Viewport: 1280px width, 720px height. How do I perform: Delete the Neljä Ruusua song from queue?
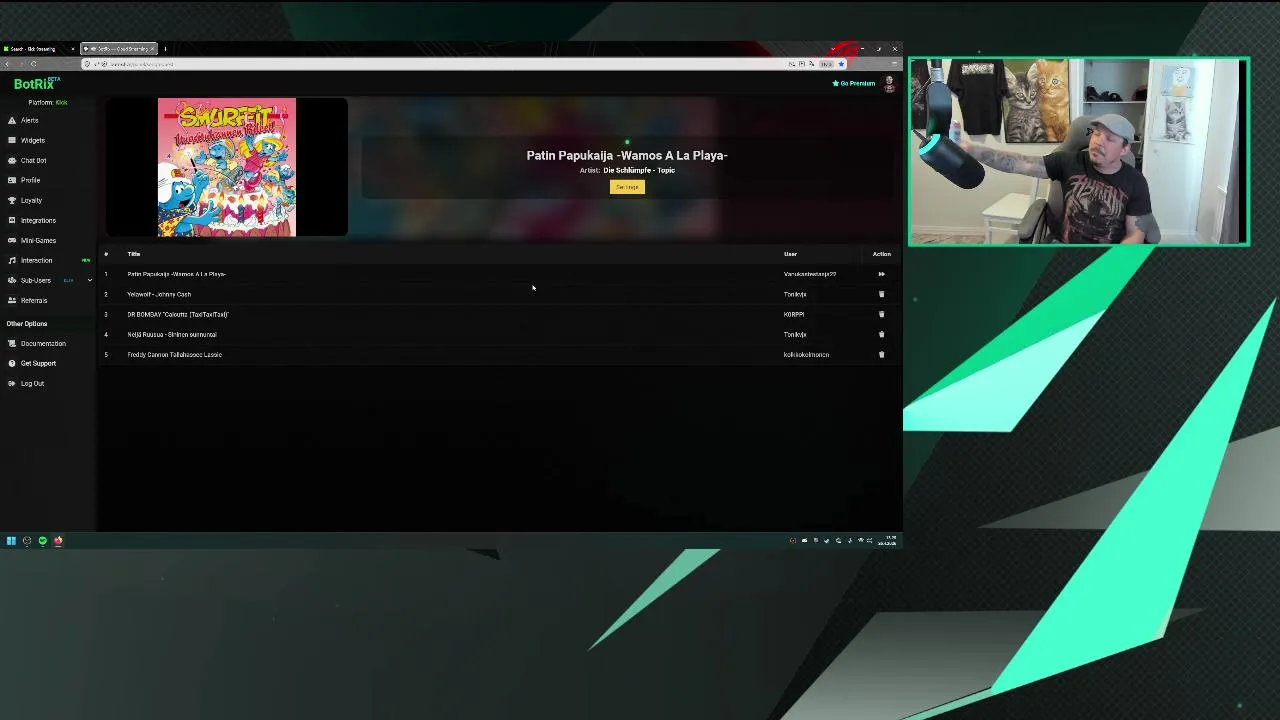pos(881,334)
